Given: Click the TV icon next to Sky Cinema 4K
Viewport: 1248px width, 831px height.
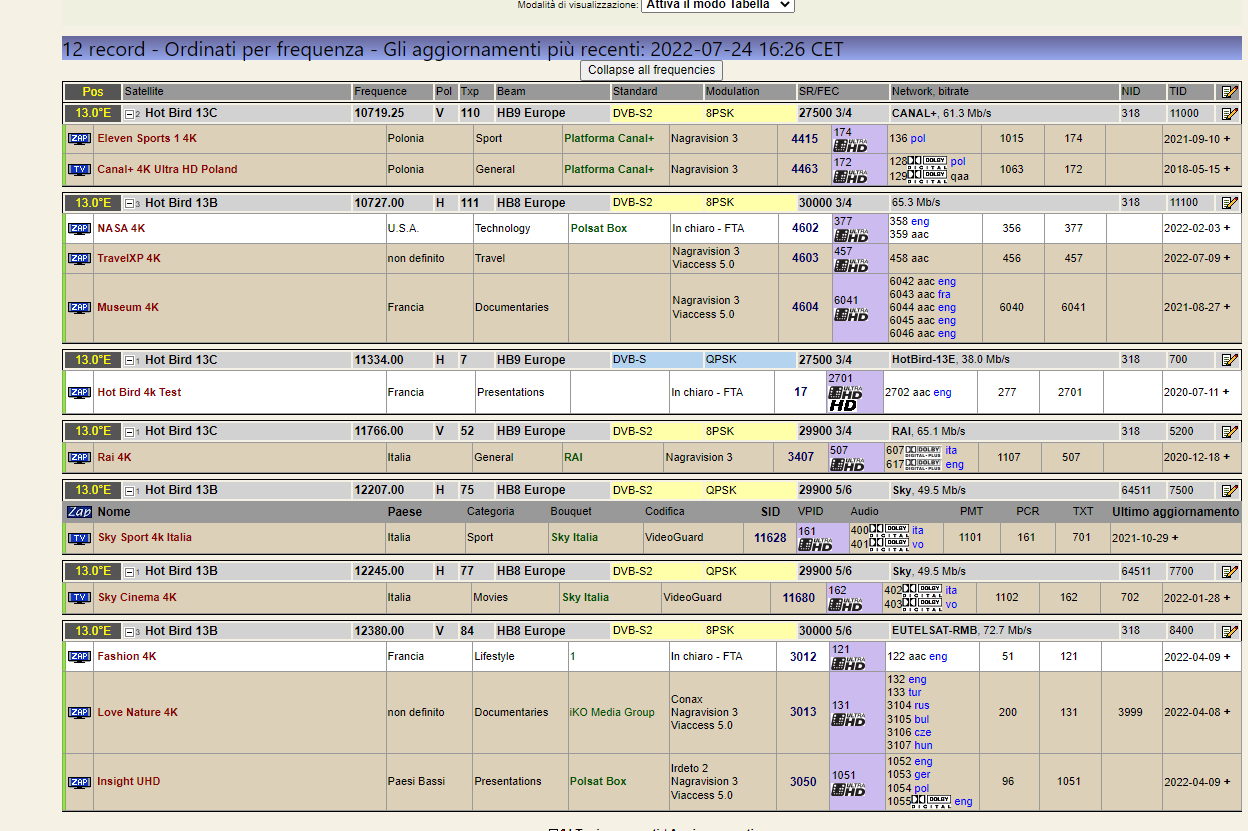Looking at the screenshot, I should [79, 597].
